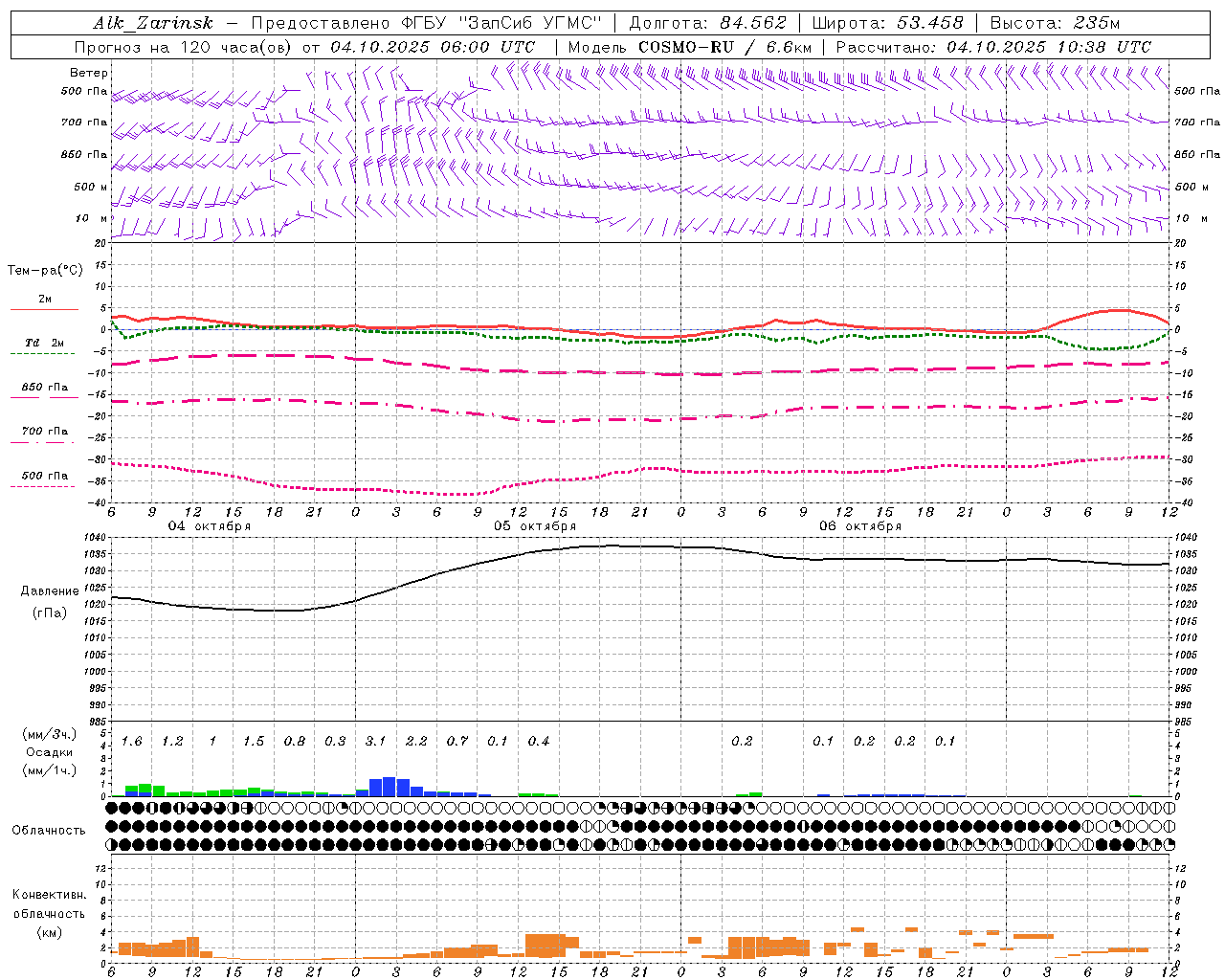1225x980 pixels.
Task: Click the 'Конвективн.' convective cloud label
Action: pyautogui.click(x=49, y=895)
